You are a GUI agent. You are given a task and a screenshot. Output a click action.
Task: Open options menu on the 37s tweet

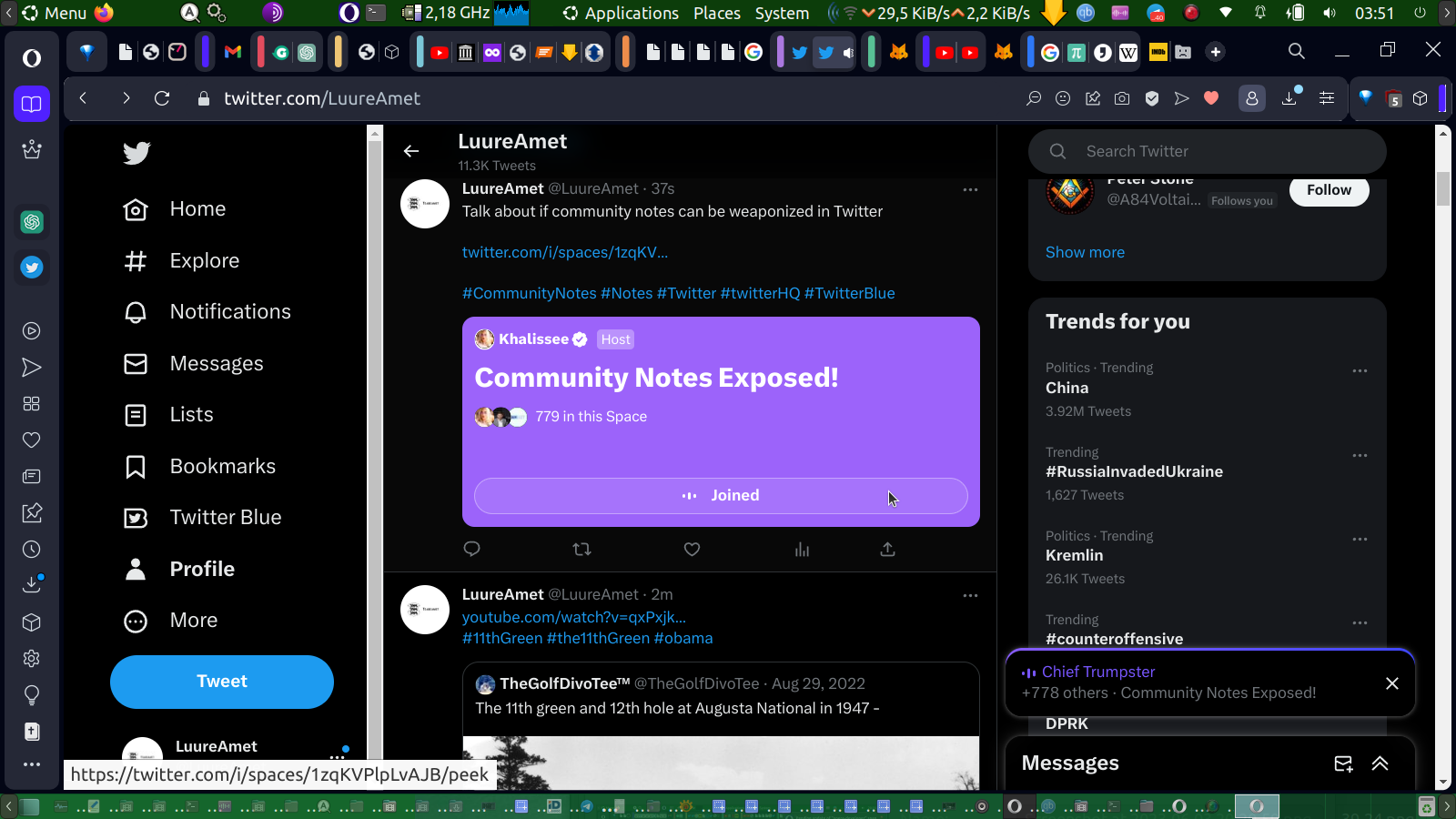point(970,189)
